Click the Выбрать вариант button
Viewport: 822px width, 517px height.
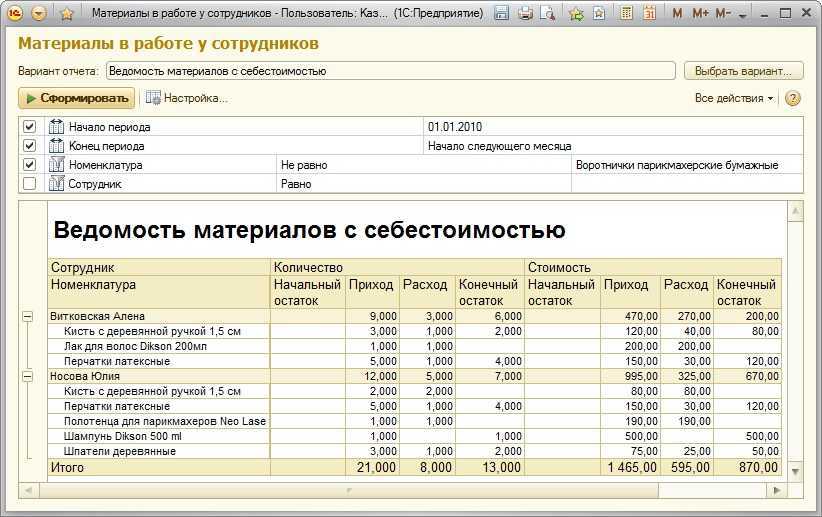(743, 71)
